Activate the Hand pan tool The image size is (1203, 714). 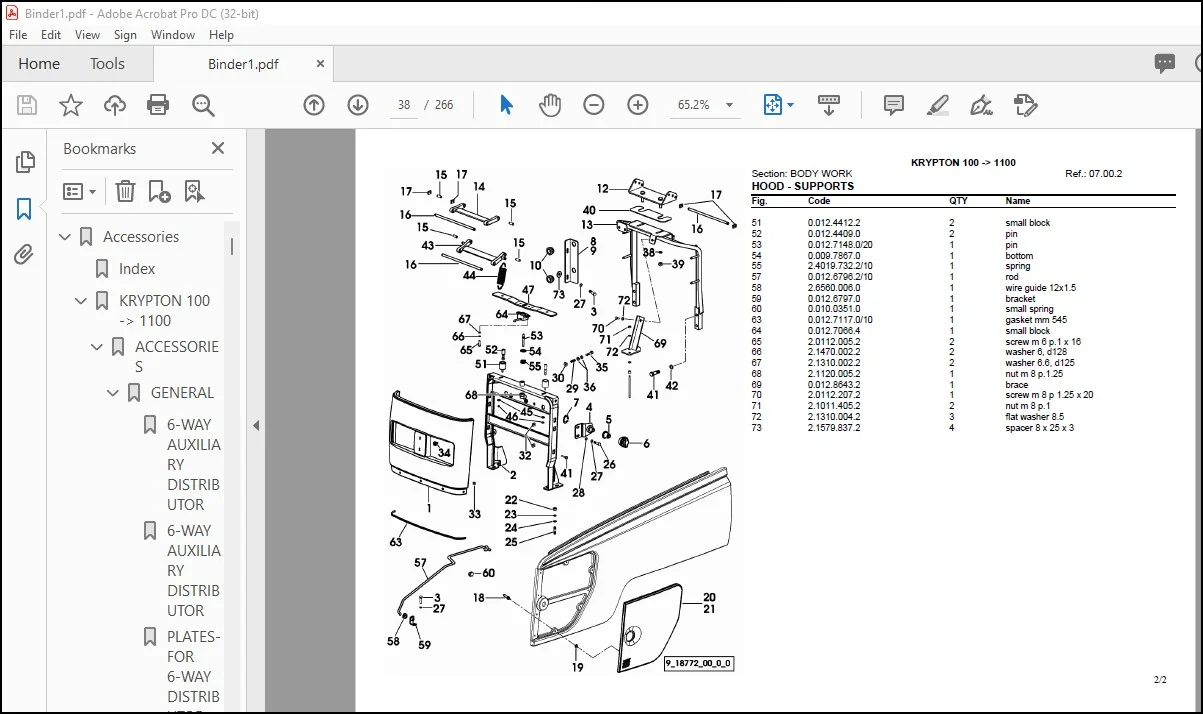coord(550,105)
